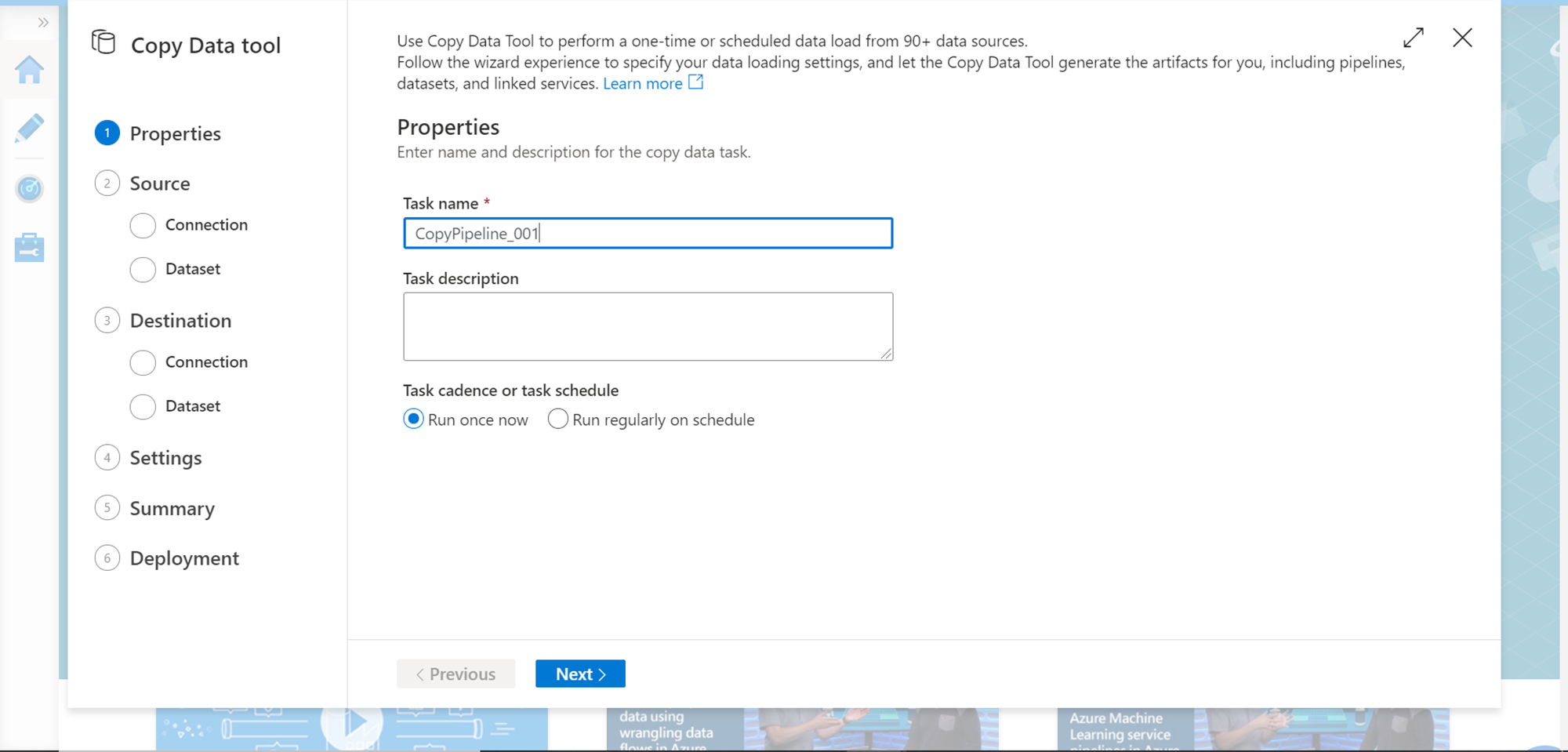This screenshot has width=1568, height=752.
Task: Expand the left navigation sidebar
Action: point(43,23)
